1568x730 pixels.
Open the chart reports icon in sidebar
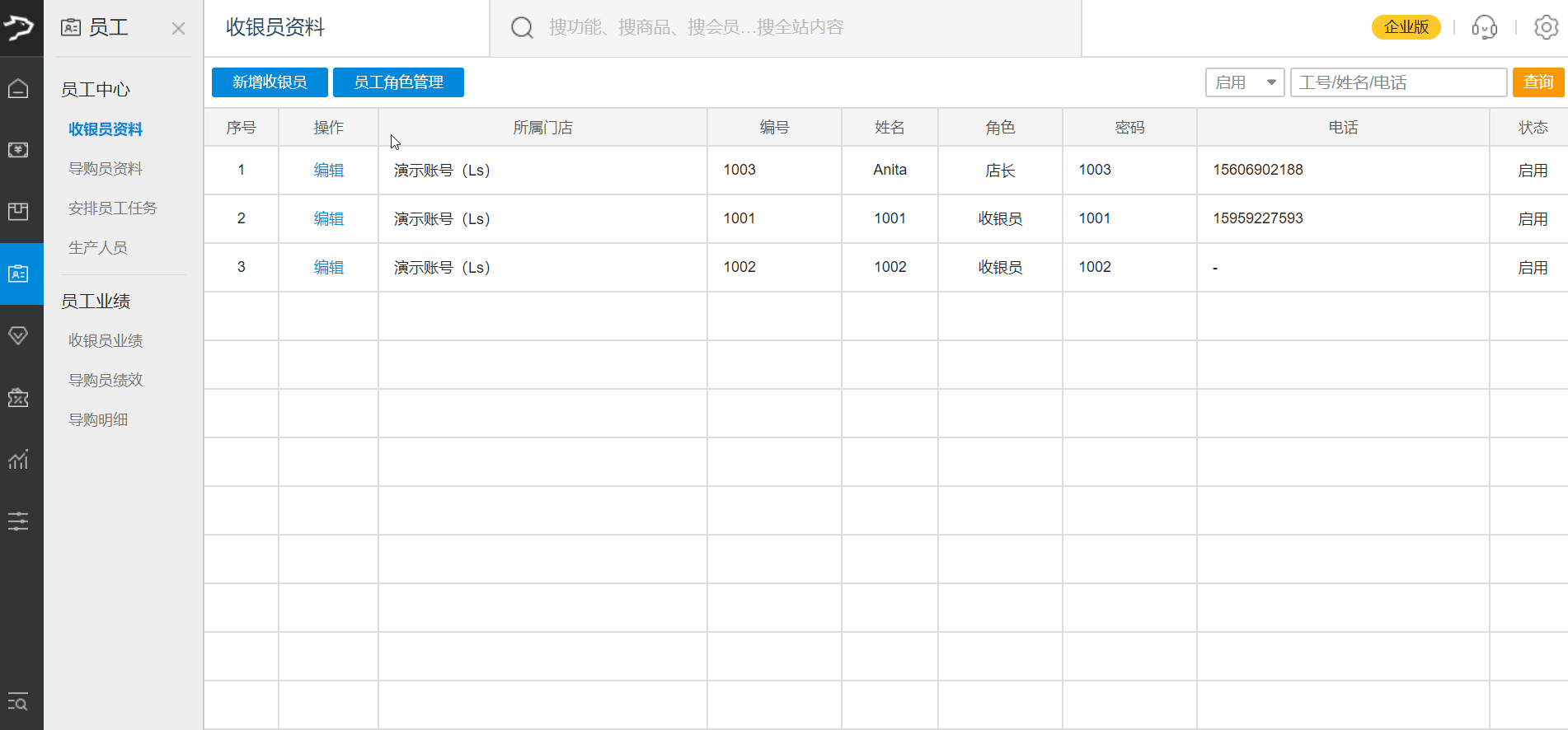[18, 460]
